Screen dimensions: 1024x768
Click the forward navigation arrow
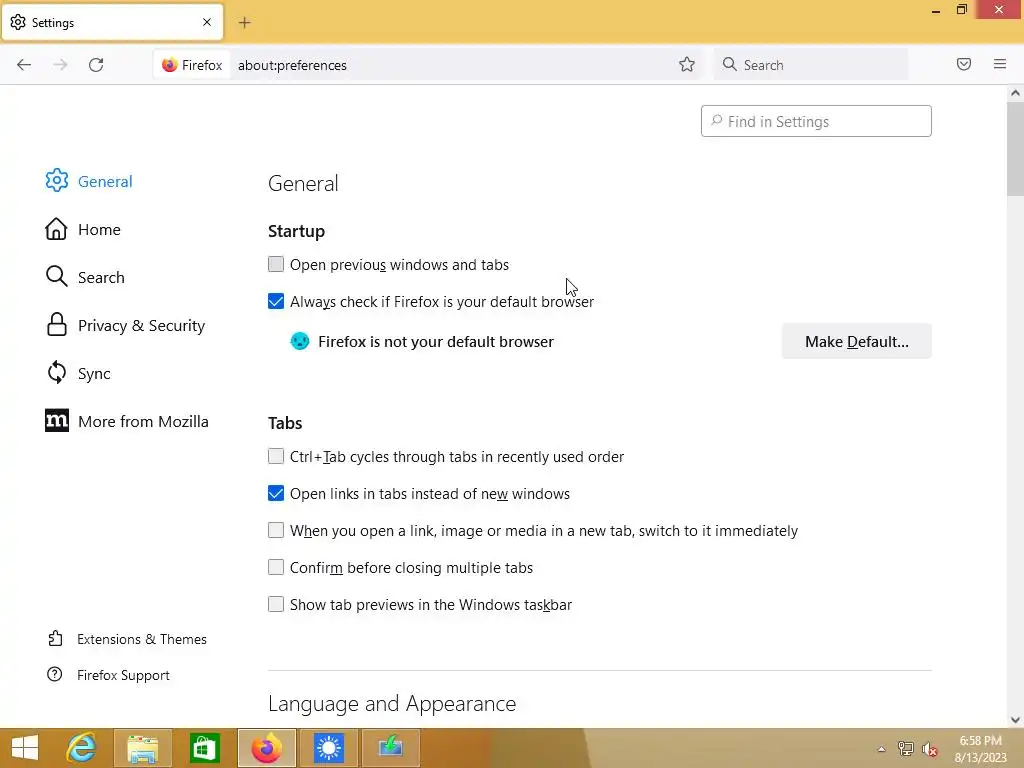(x=60, y=65)
